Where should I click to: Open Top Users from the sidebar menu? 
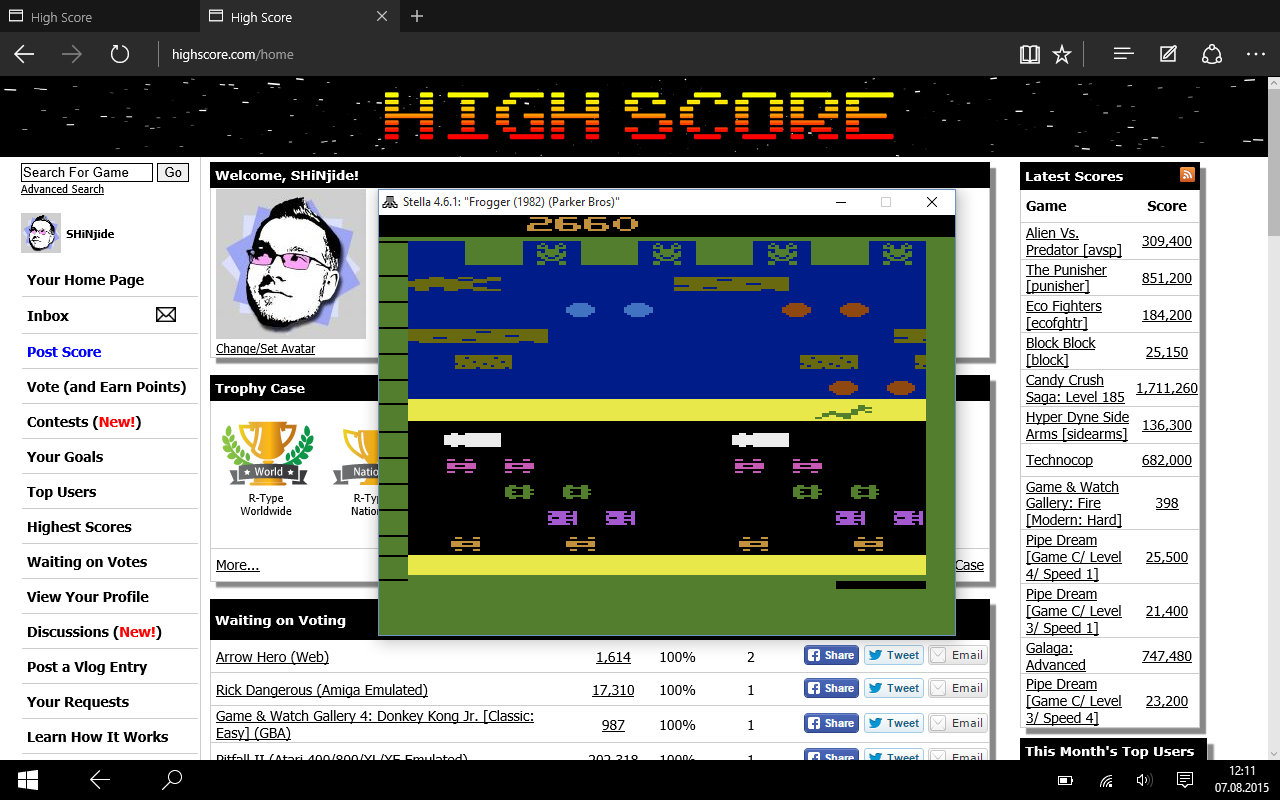62,492
